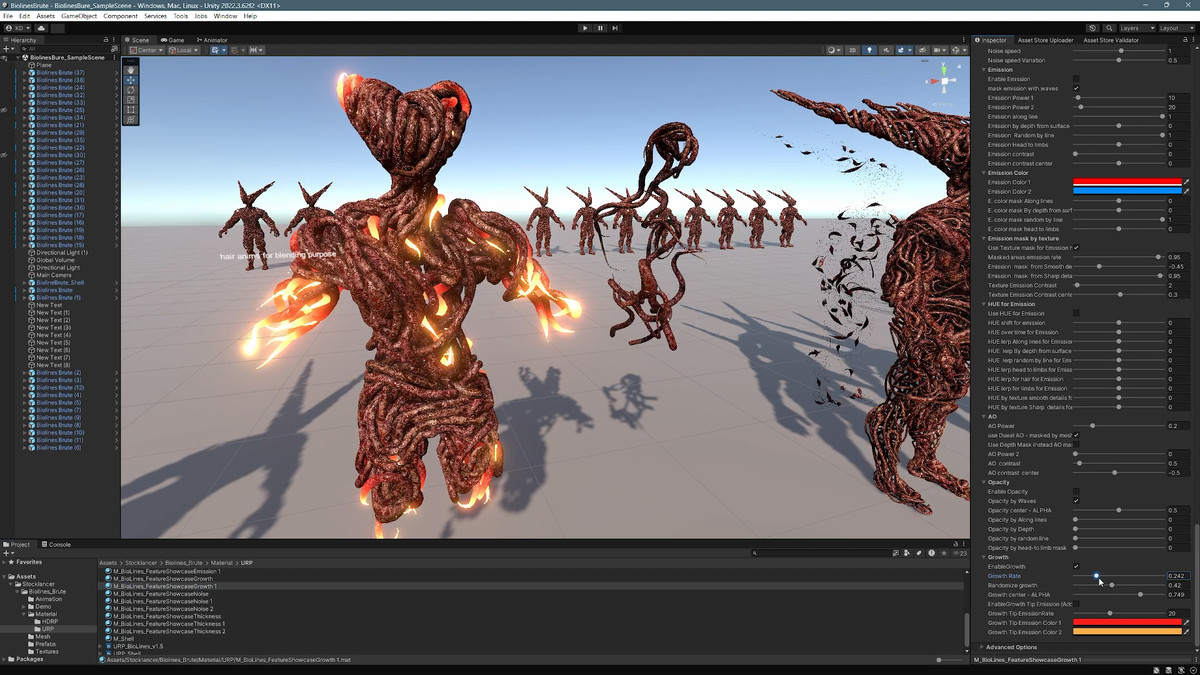Toggle scene lighting bulb icon
This screenshot has width=1200, height=675.
click(869, 50)
